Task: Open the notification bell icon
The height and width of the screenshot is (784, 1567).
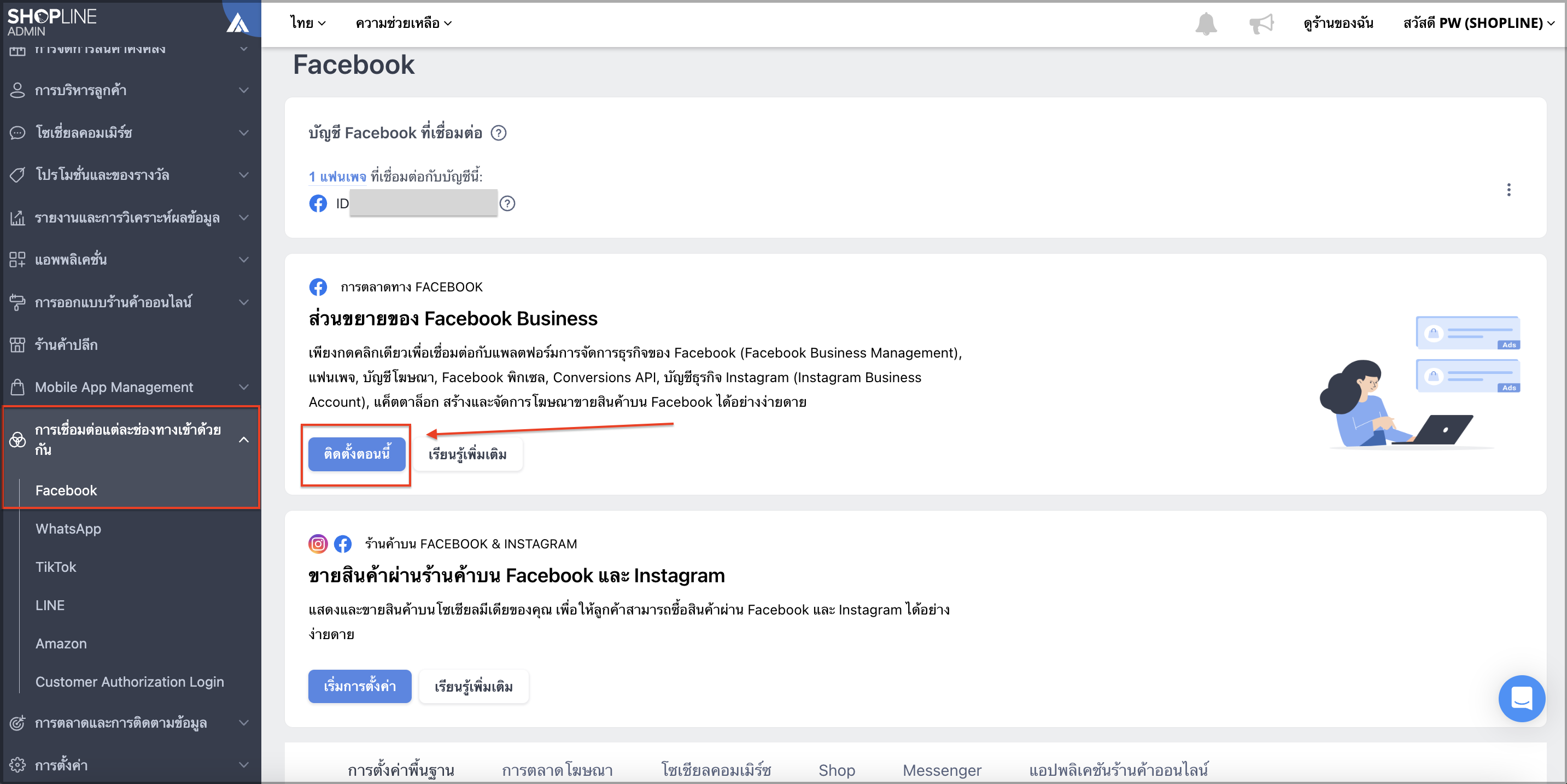Action: [x=1206, y=24]
